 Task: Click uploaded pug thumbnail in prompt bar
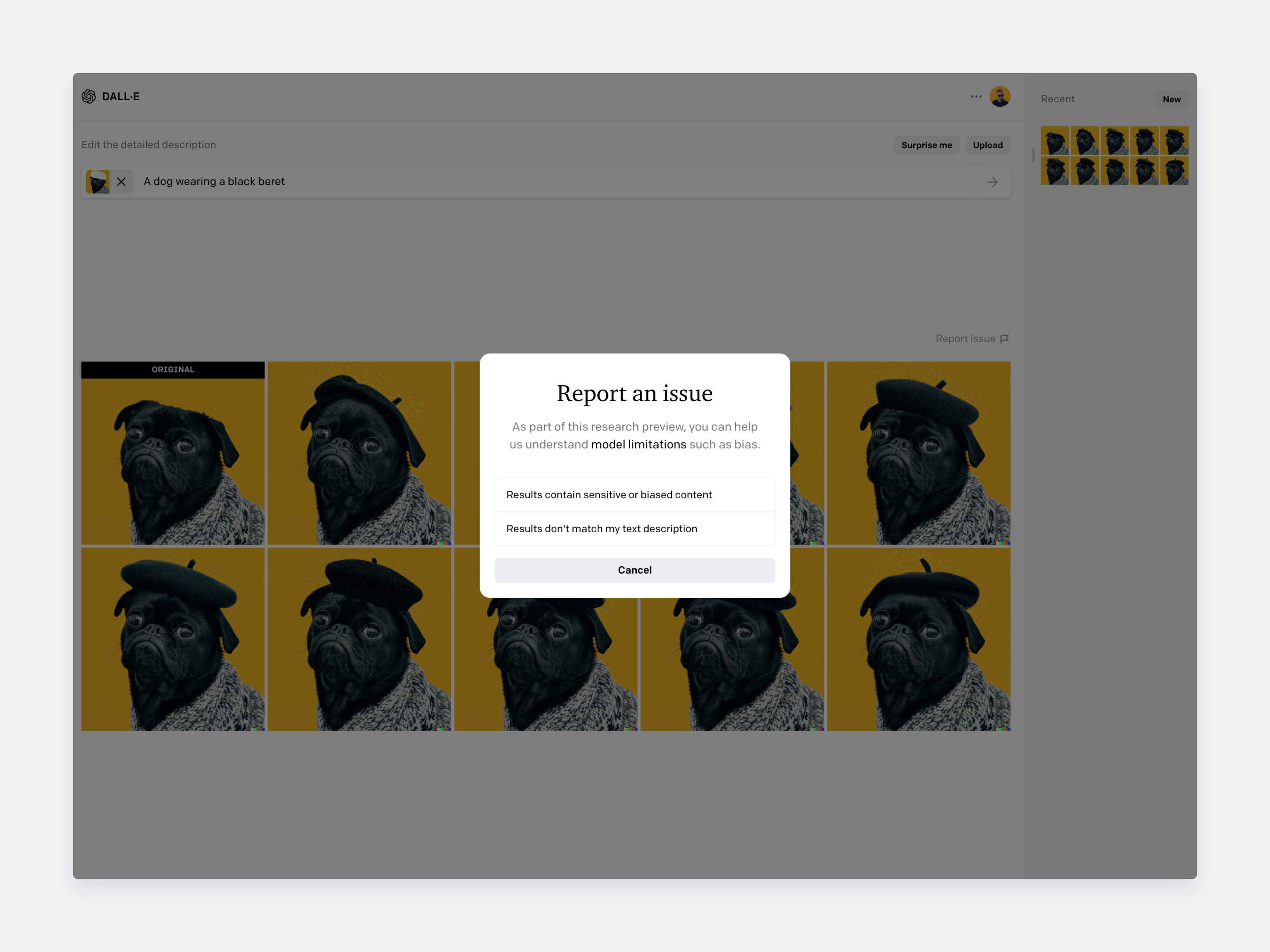click(97, 182)
